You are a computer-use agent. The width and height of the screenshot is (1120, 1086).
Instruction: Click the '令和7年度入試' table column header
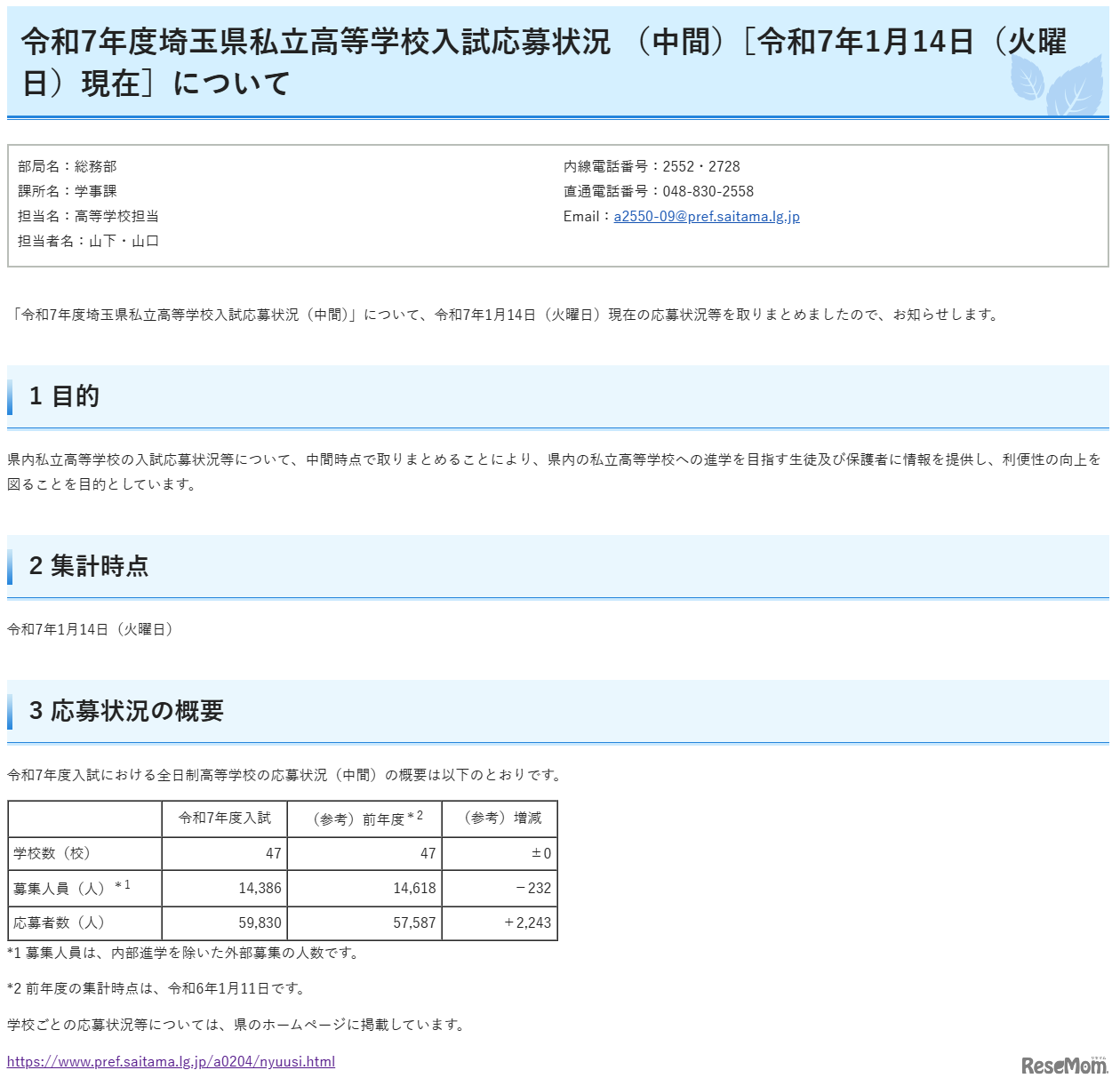(225, 818)
